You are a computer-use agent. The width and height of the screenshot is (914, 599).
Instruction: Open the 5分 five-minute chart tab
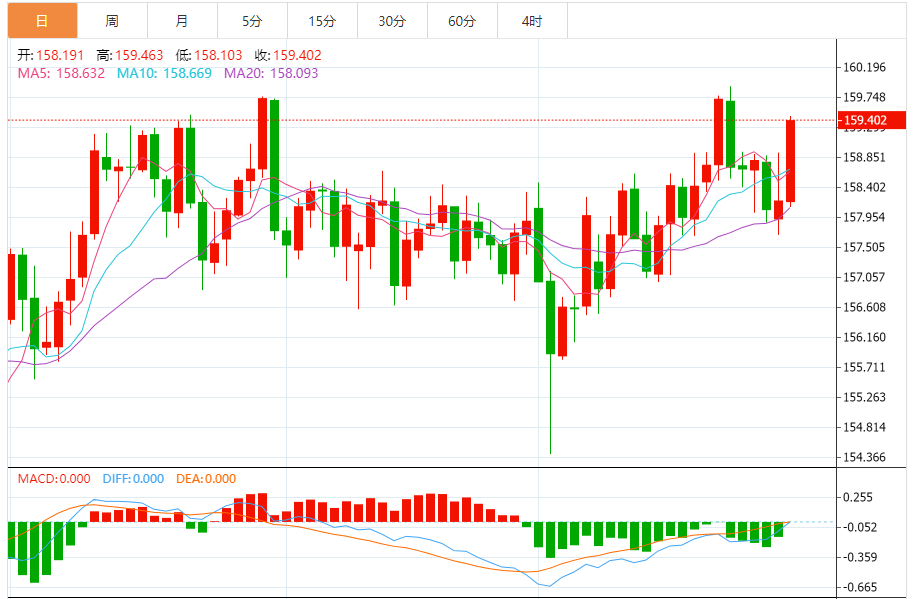point(252,21)
